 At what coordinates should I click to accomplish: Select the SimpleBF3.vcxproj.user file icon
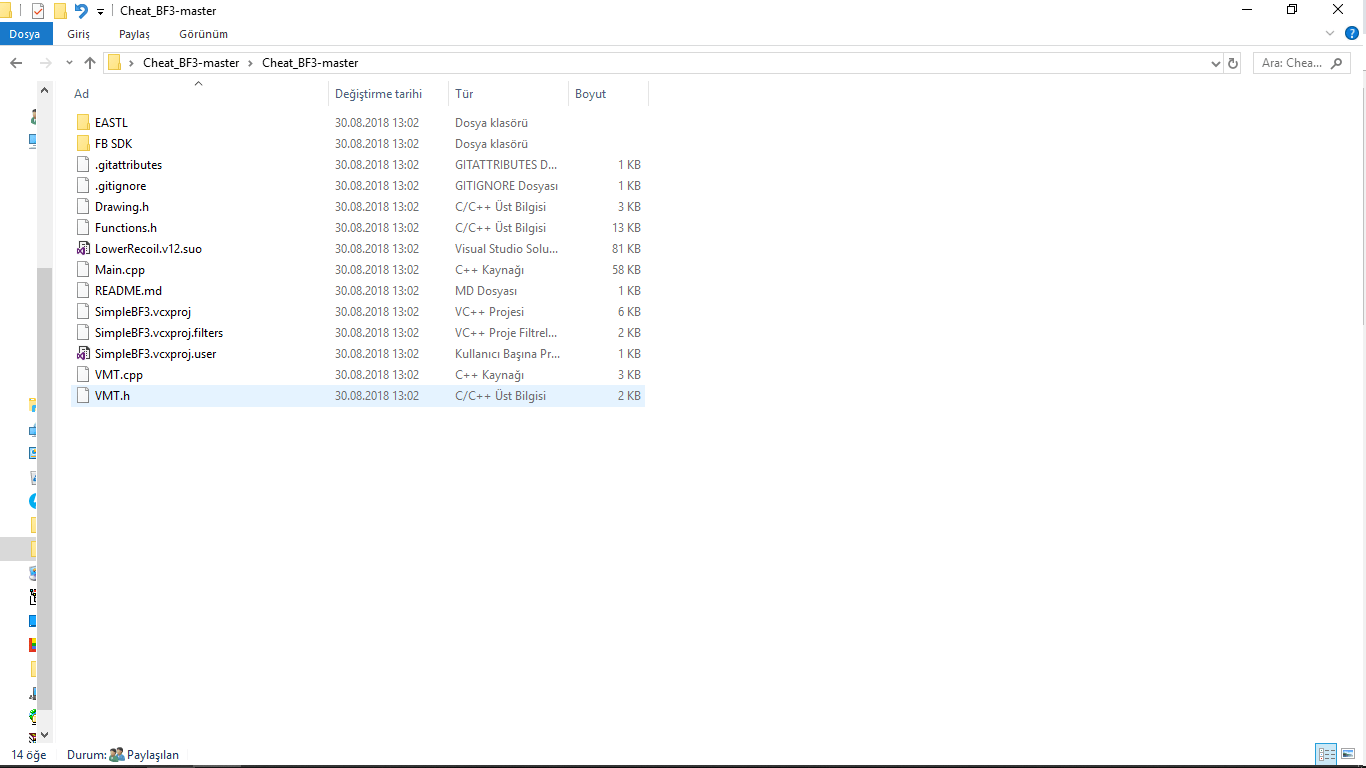click(x=83, y=354)
